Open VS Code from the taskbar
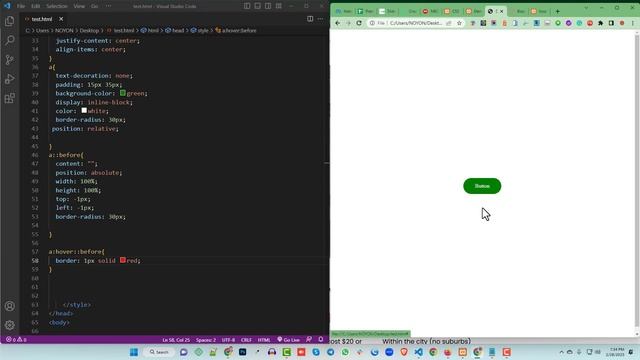640x360 pixels. click(x=418, y=352)
